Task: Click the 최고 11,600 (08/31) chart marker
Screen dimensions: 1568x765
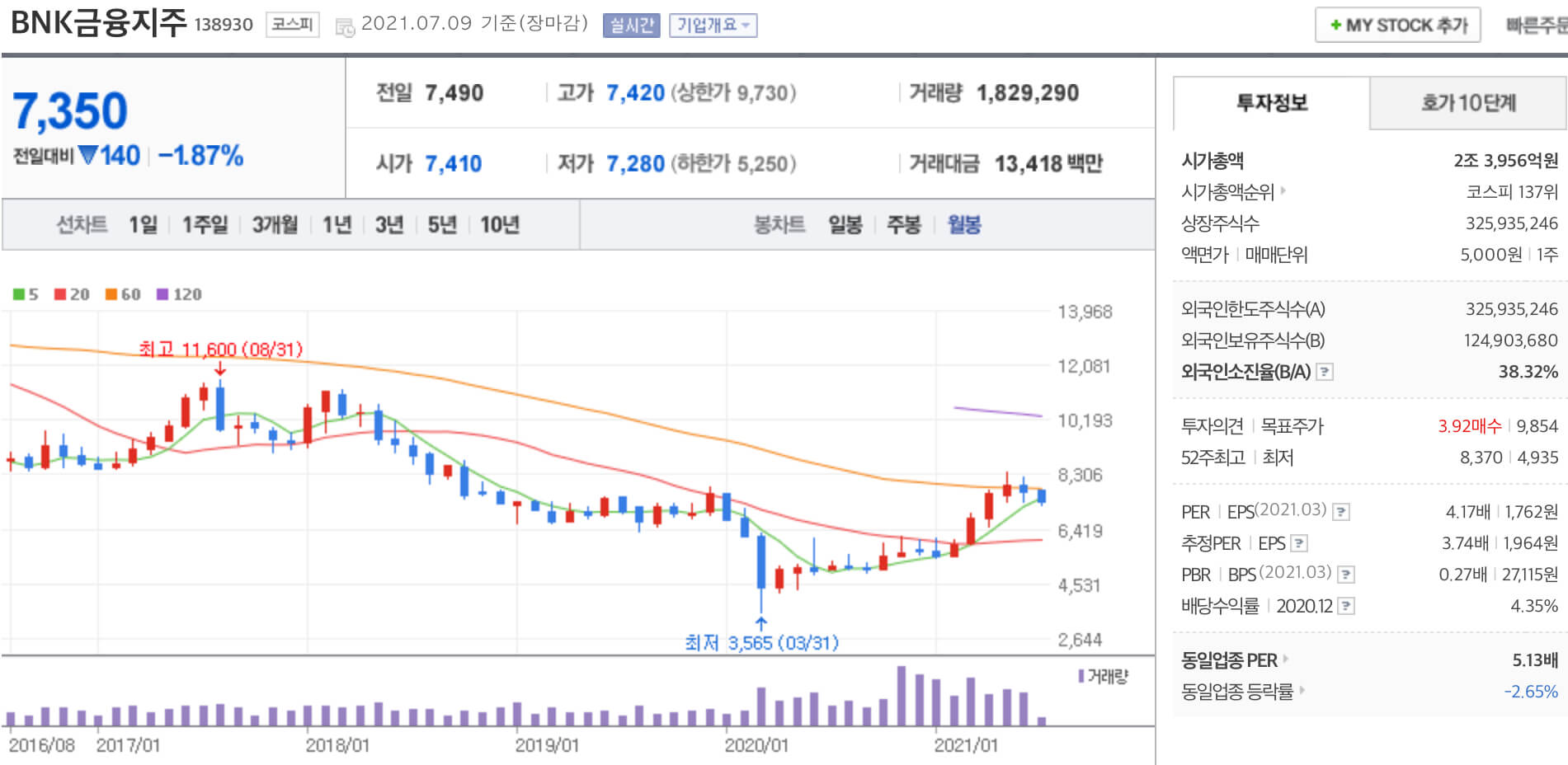Action: (x=220, y=350)
